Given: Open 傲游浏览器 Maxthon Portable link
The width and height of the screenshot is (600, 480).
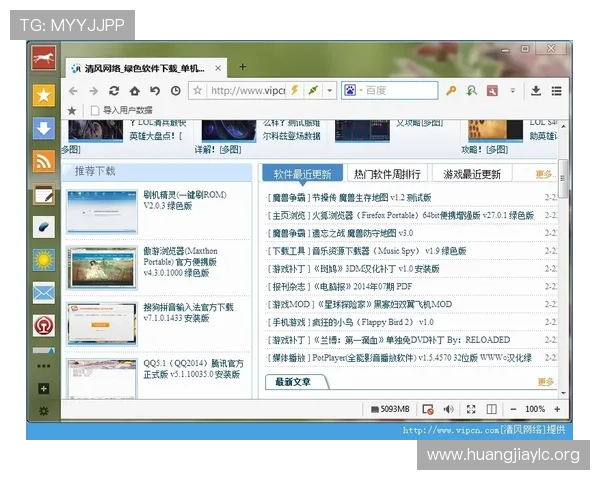Looking at the screenshot, I should tap(181, 262).
